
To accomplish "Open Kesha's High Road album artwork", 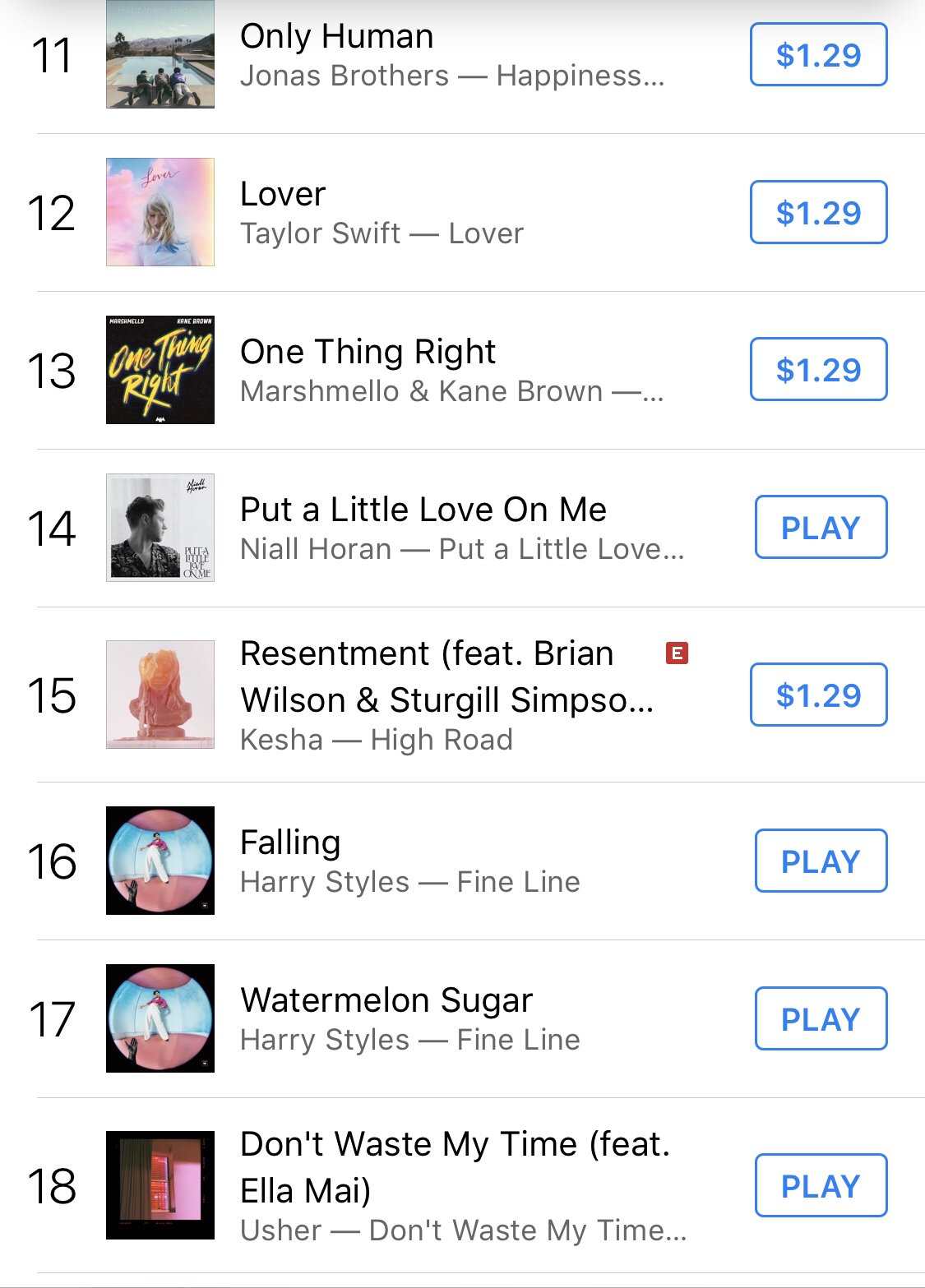I will pos(160,695).
